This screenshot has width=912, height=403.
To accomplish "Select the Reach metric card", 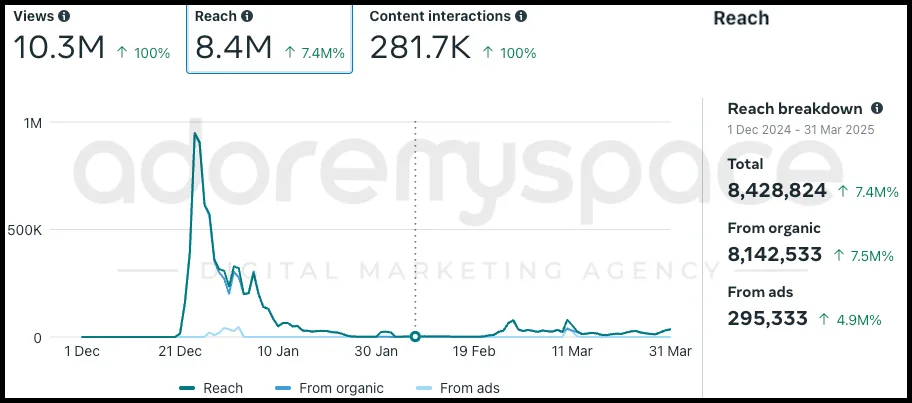I will click(269, 38).
